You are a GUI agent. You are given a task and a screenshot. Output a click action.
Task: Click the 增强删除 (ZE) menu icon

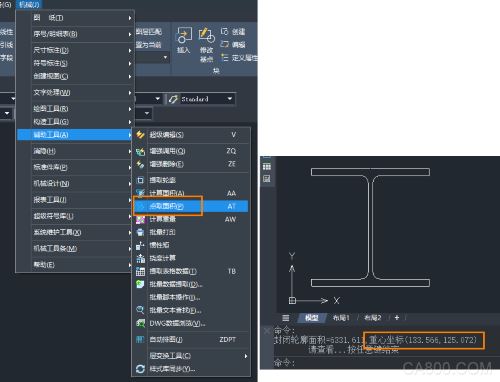pyautogui.click(x=140, y=164)
